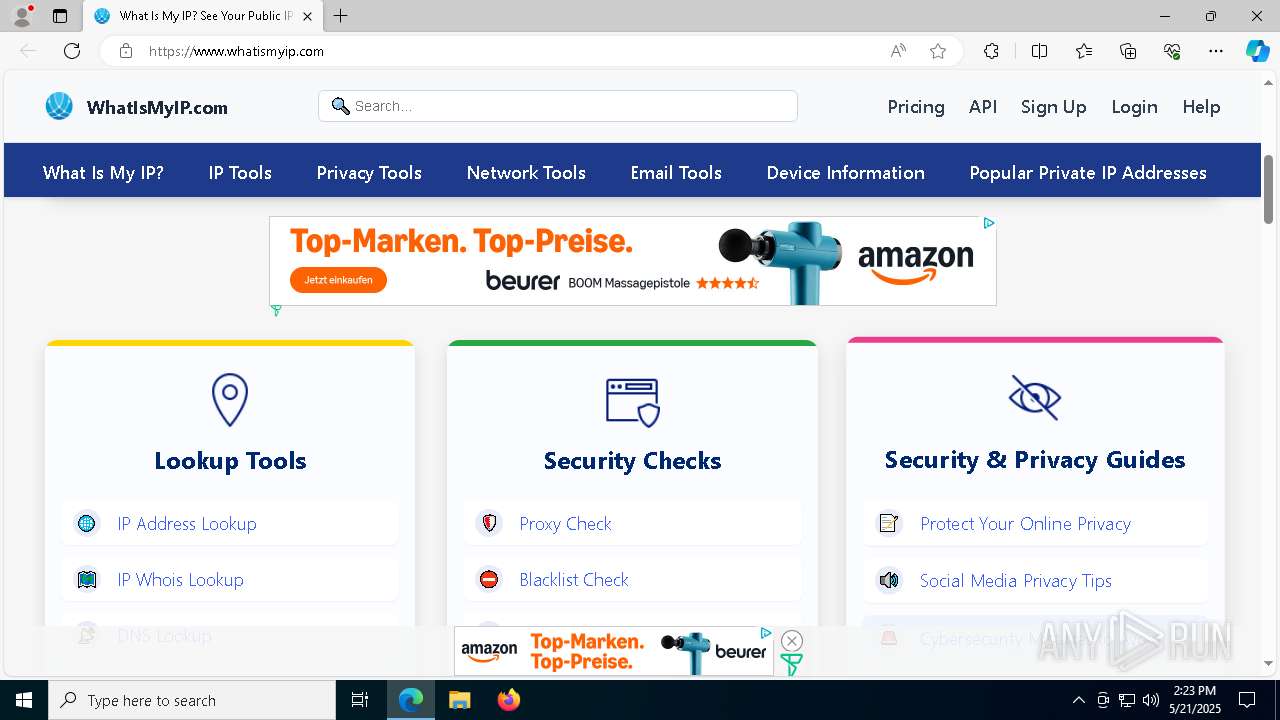
Task: Toggle split screen view icon
Action: (1039, 51)
